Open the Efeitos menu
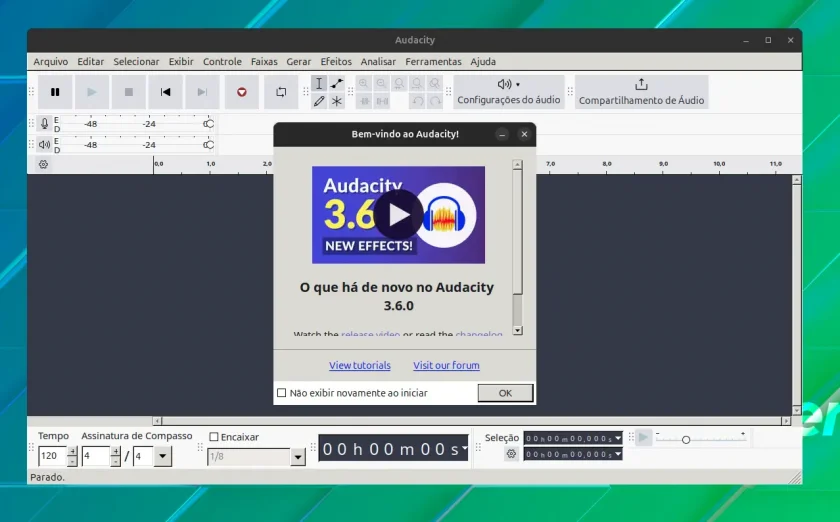This screenshot has width=840, height=522. pyautogui.click(x=336, y=62)
